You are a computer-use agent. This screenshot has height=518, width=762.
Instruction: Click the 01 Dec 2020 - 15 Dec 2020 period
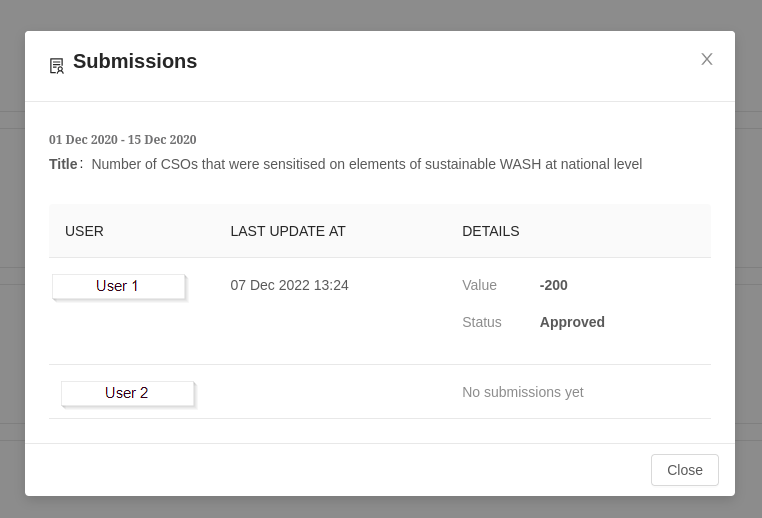tap(122, 140)
